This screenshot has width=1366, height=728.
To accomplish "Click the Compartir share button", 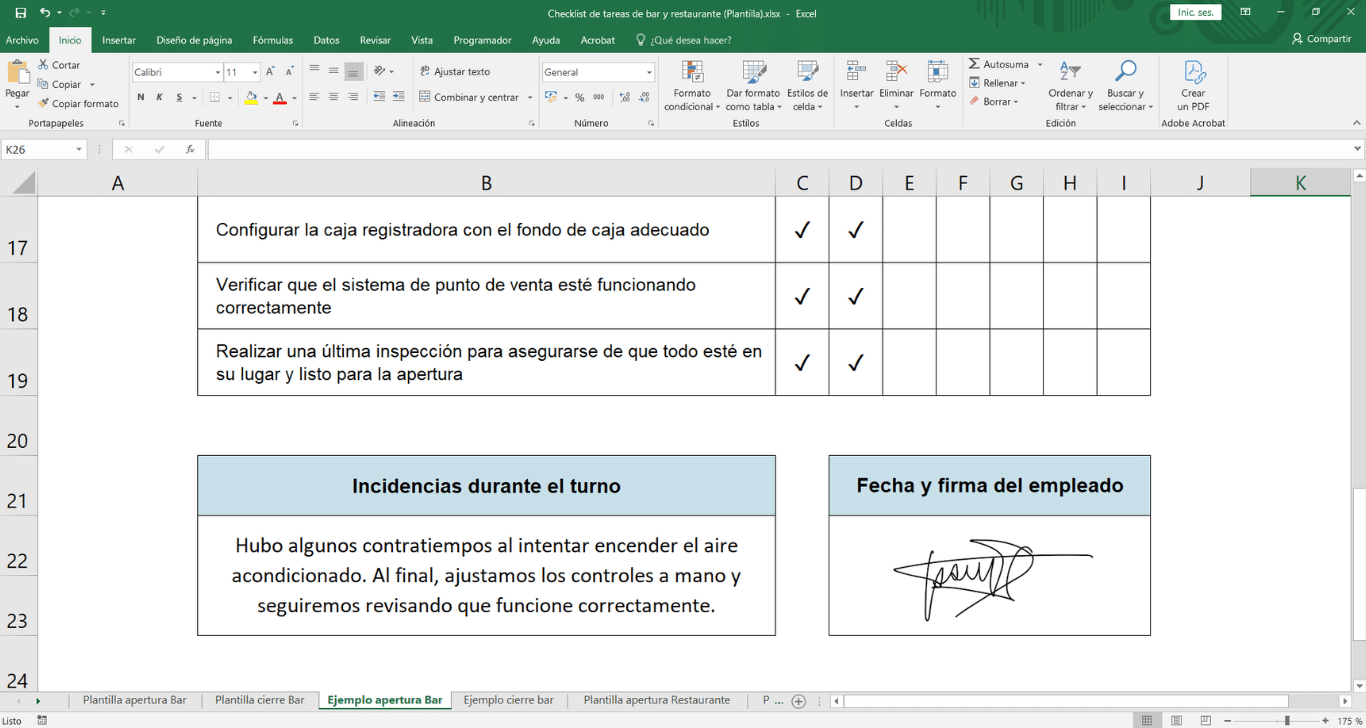I will pyautogui.click(x=1321, y=39).
